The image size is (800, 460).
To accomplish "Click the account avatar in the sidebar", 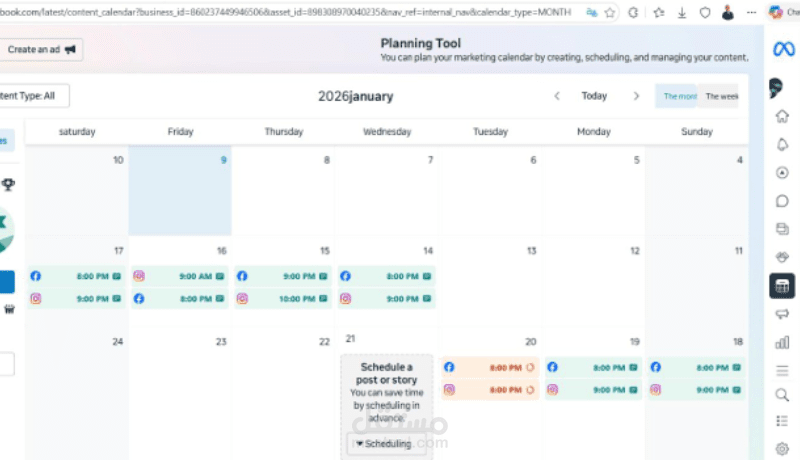I will (x=776, y=88).
